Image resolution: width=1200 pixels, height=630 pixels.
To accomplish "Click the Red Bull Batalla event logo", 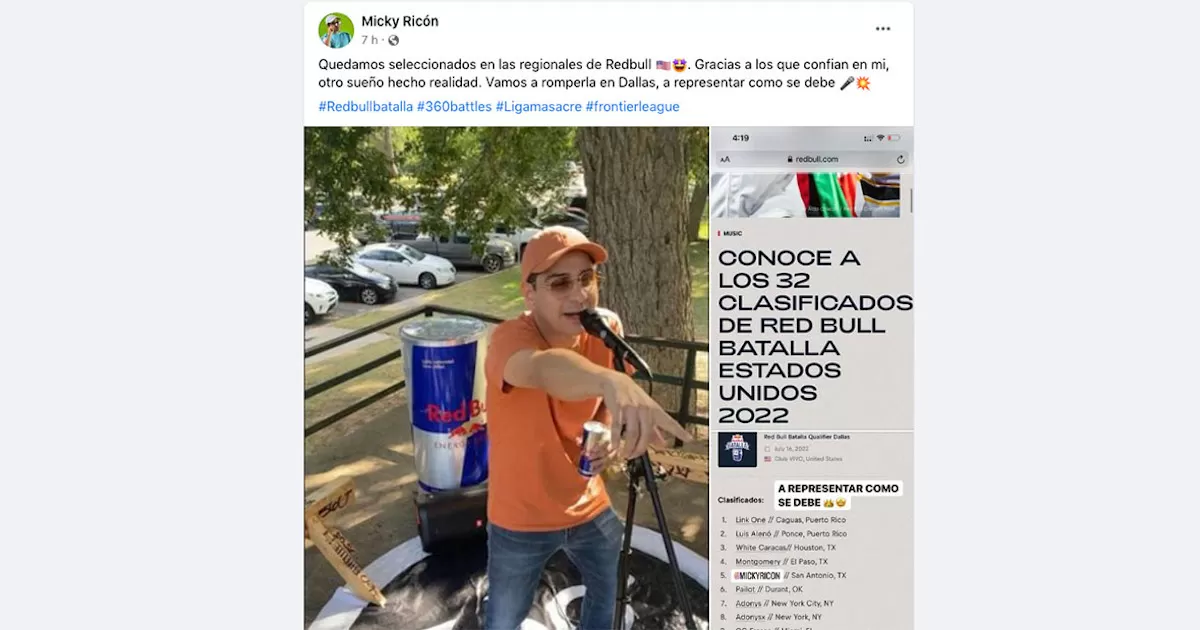I will [x=737, y=449].
